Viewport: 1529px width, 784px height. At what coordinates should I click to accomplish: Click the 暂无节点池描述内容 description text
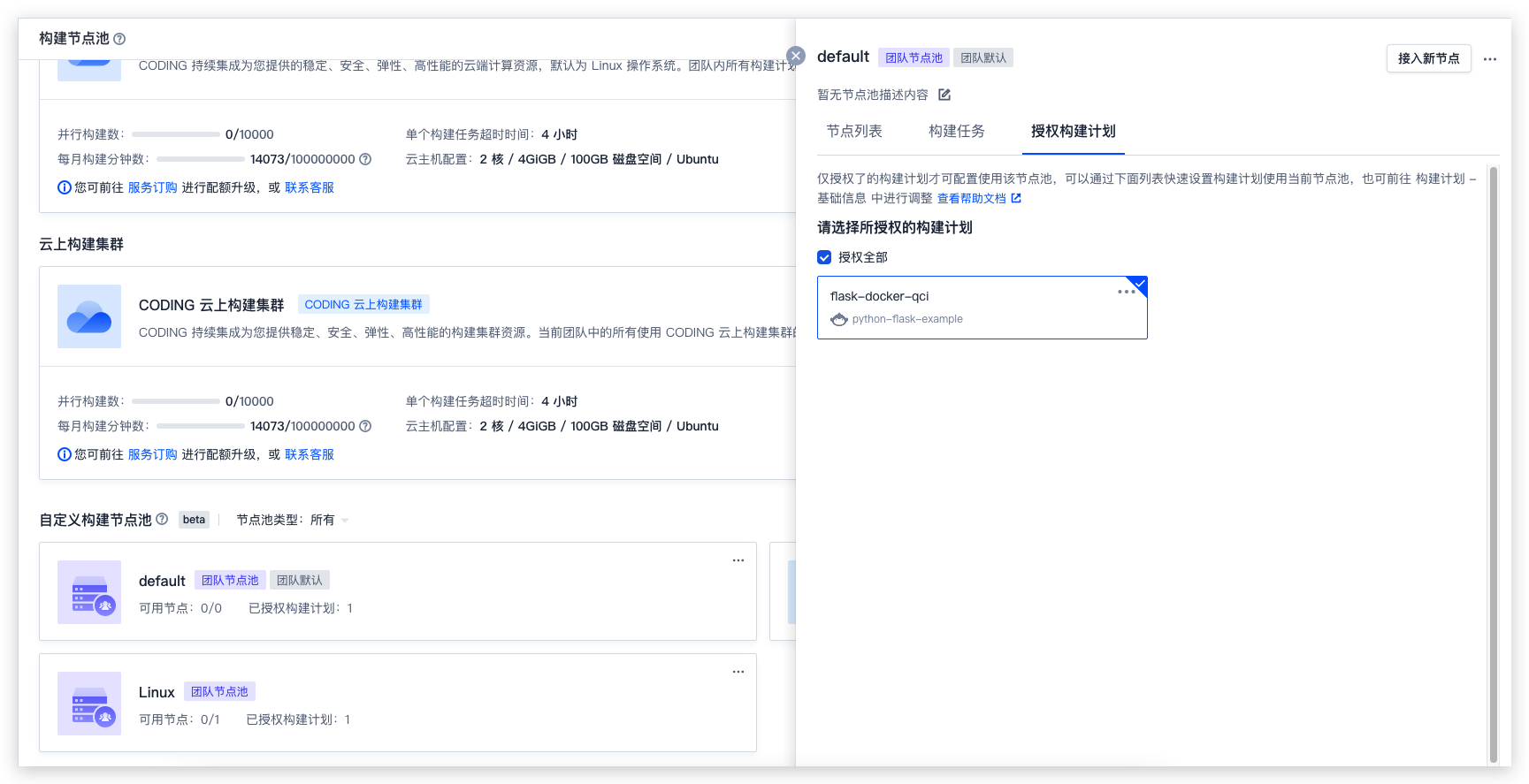873,95
